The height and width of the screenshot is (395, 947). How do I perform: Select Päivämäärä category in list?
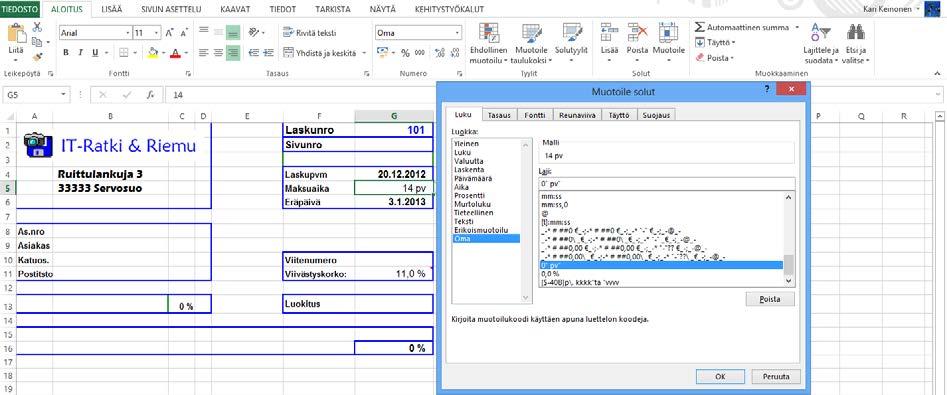point(474,179)
